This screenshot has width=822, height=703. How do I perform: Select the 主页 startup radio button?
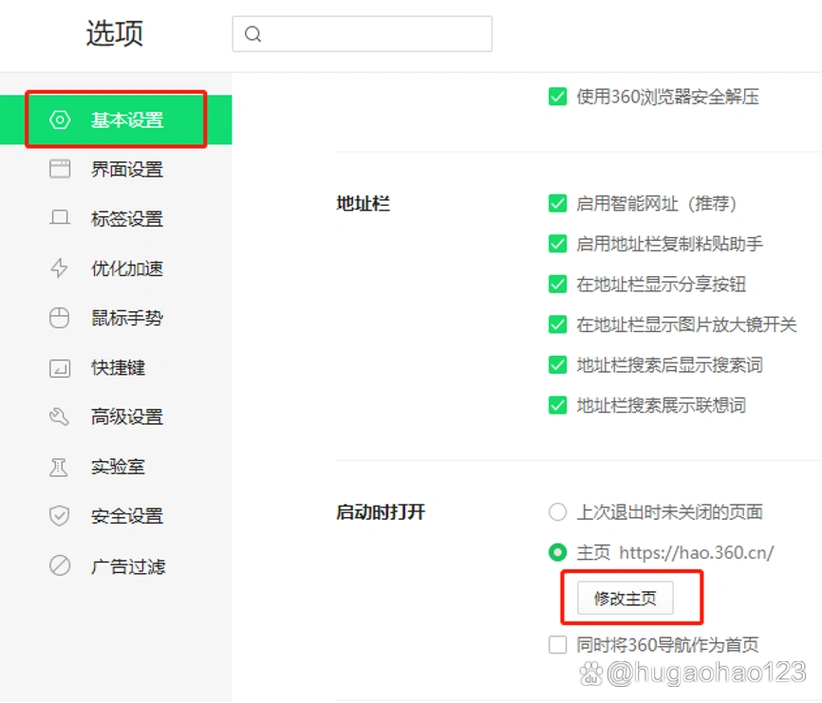[557, 551]
